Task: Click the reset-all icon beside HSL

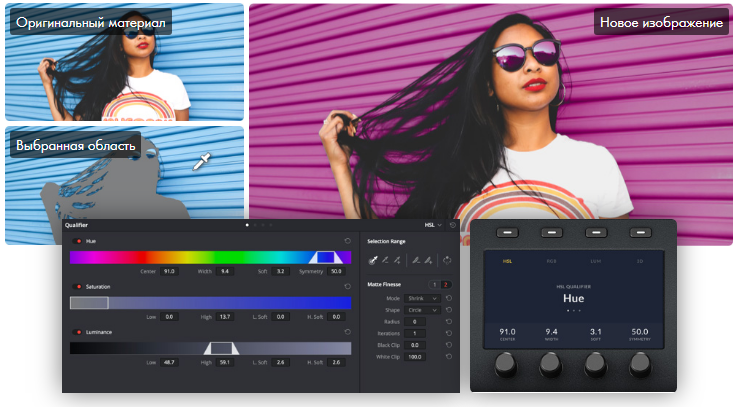Action: [x=452, y=225]
